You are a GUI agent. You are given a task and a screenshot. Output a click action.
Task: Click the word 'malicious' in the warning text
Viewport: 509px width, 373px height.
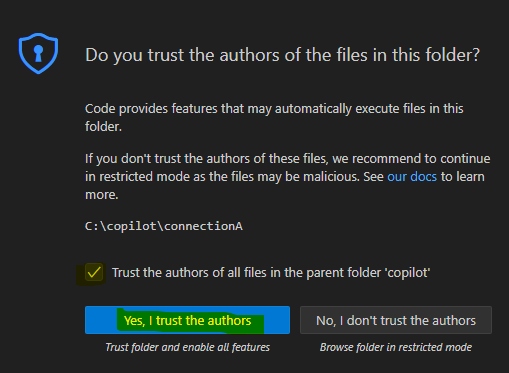click(x=331, y=177)
